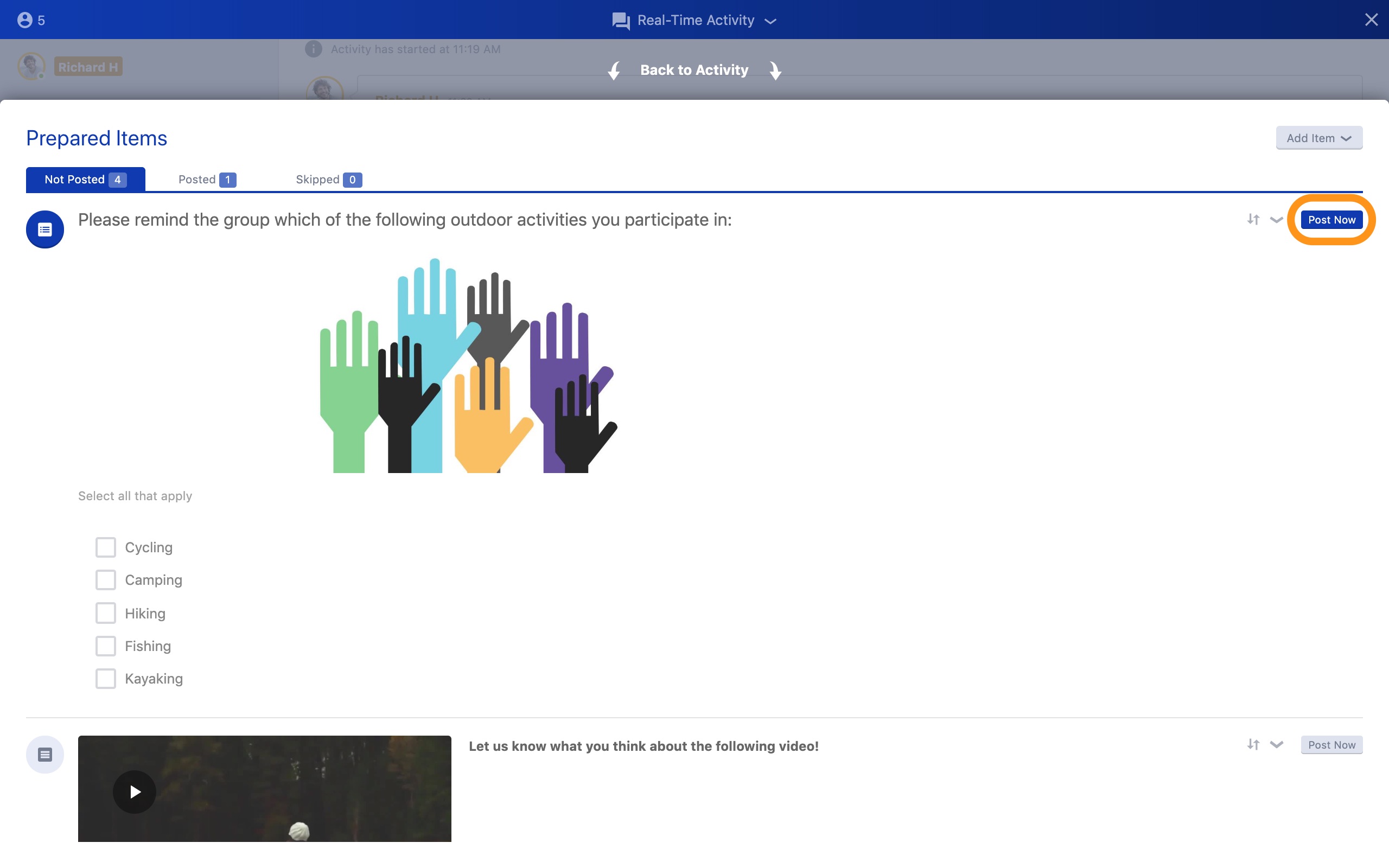Click the poll item type icon

click(x=45, y=229)
